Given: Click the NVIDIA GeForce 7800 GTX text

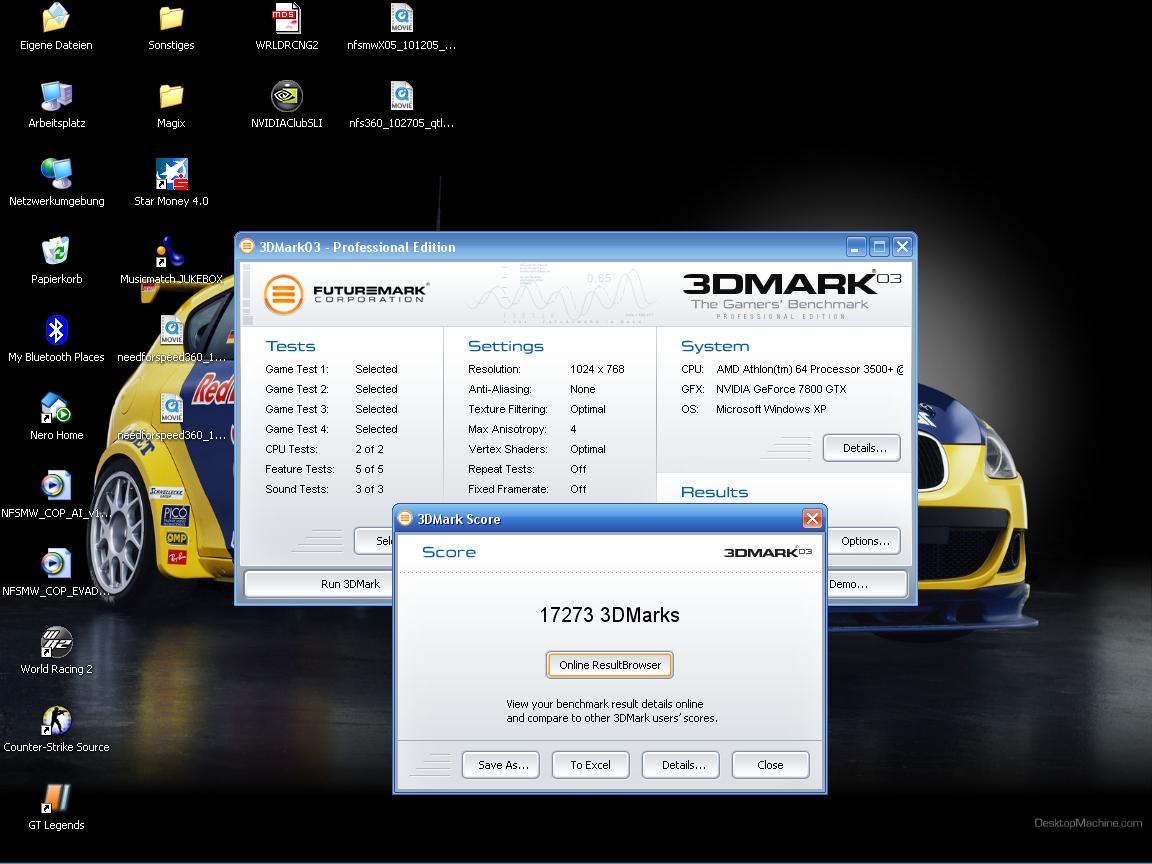Looking at the screenshot, I should click(781, 389).
